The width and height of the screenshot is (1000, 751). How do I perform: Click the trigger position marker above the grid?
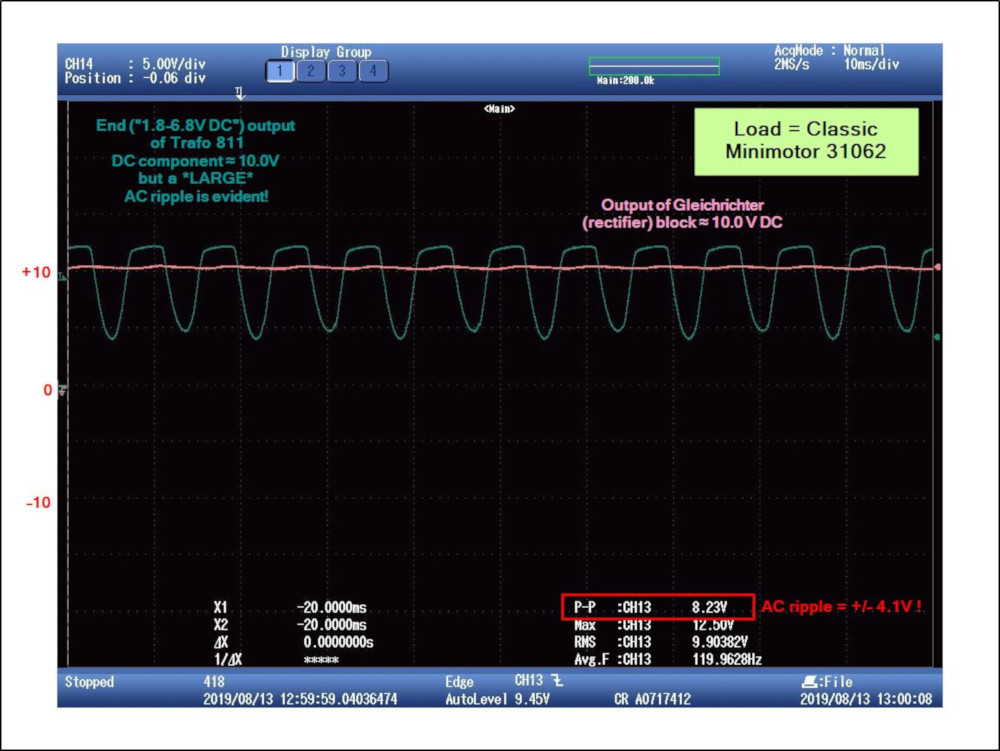(239, 93)
